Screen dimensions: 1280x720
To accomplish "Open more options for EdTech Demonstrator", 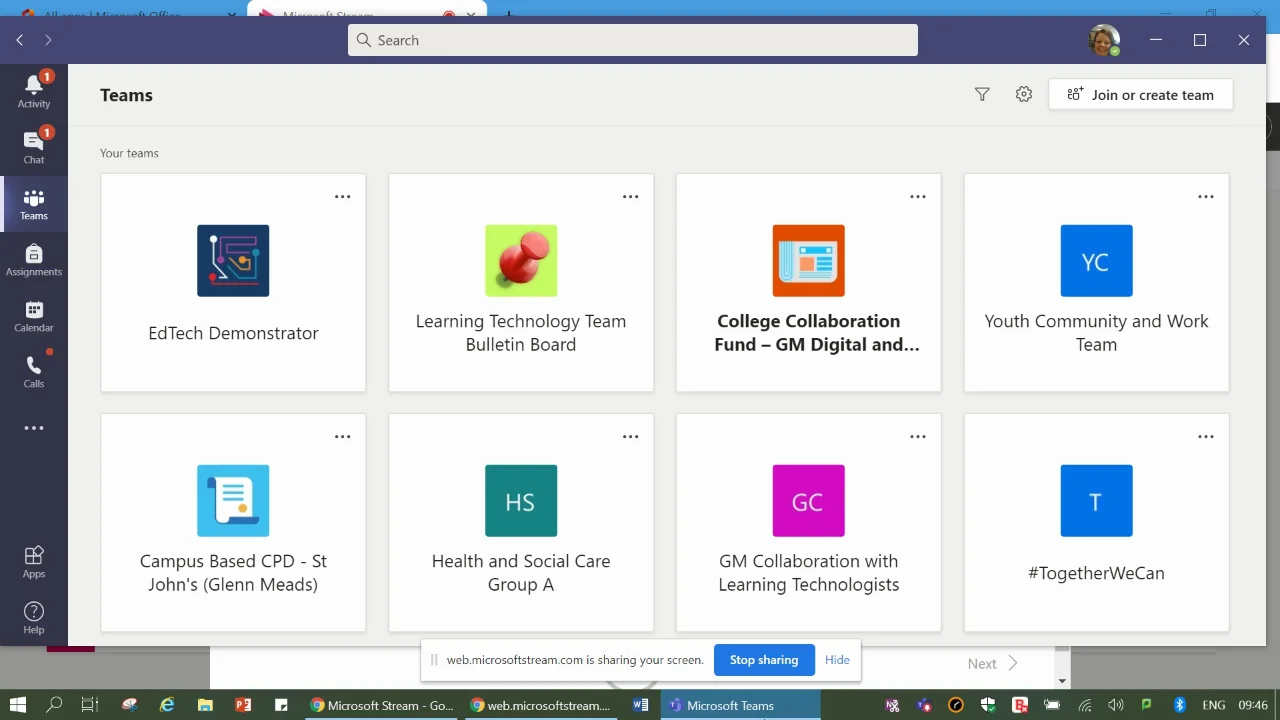I will coord(343,197).
